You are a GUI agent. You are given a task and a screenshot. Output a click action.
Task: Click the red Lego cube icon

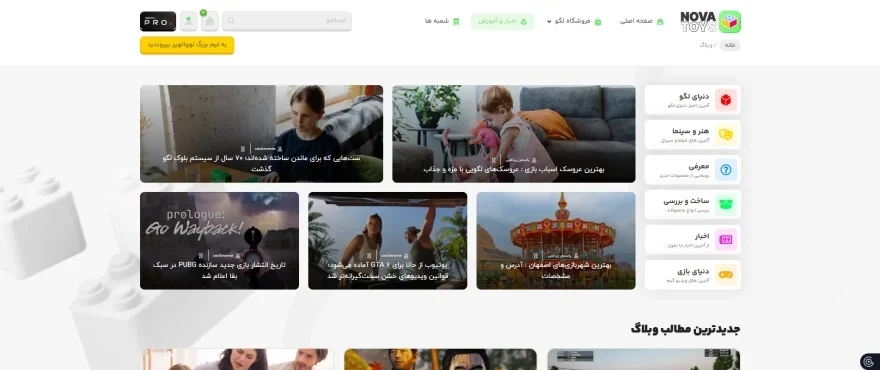[x=726, y=100]
